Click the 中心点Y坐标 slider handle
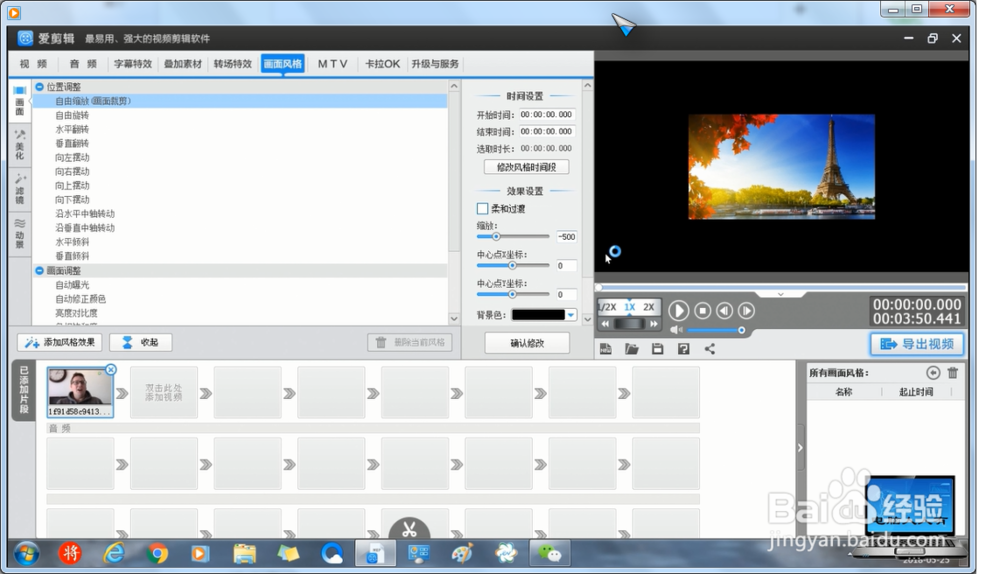The width and height of the screenshot is (1000, 574). (512, 294)
